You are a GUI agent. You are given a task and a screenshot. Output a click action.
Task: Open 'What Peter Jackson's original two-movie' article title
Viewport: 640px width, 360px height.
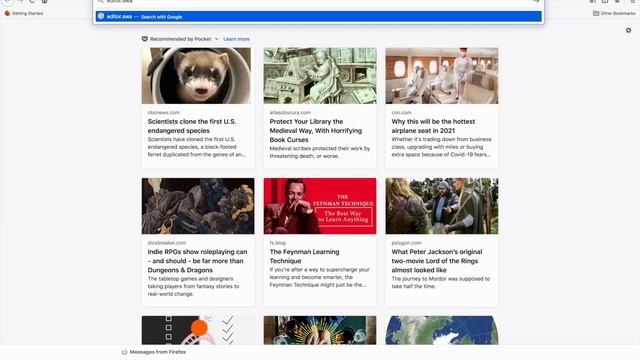point(437,261)
